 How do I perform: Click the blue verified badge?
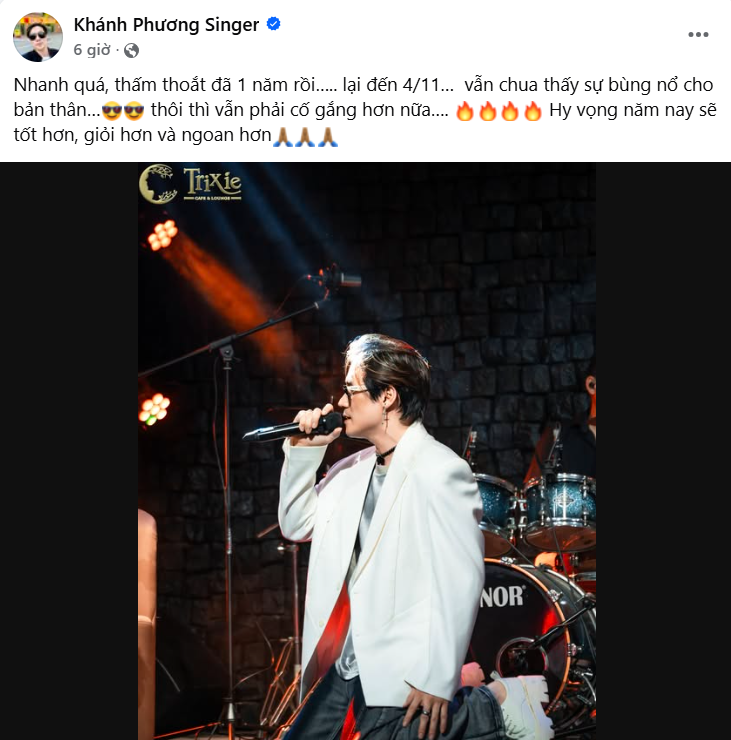(x=274, y=24)
